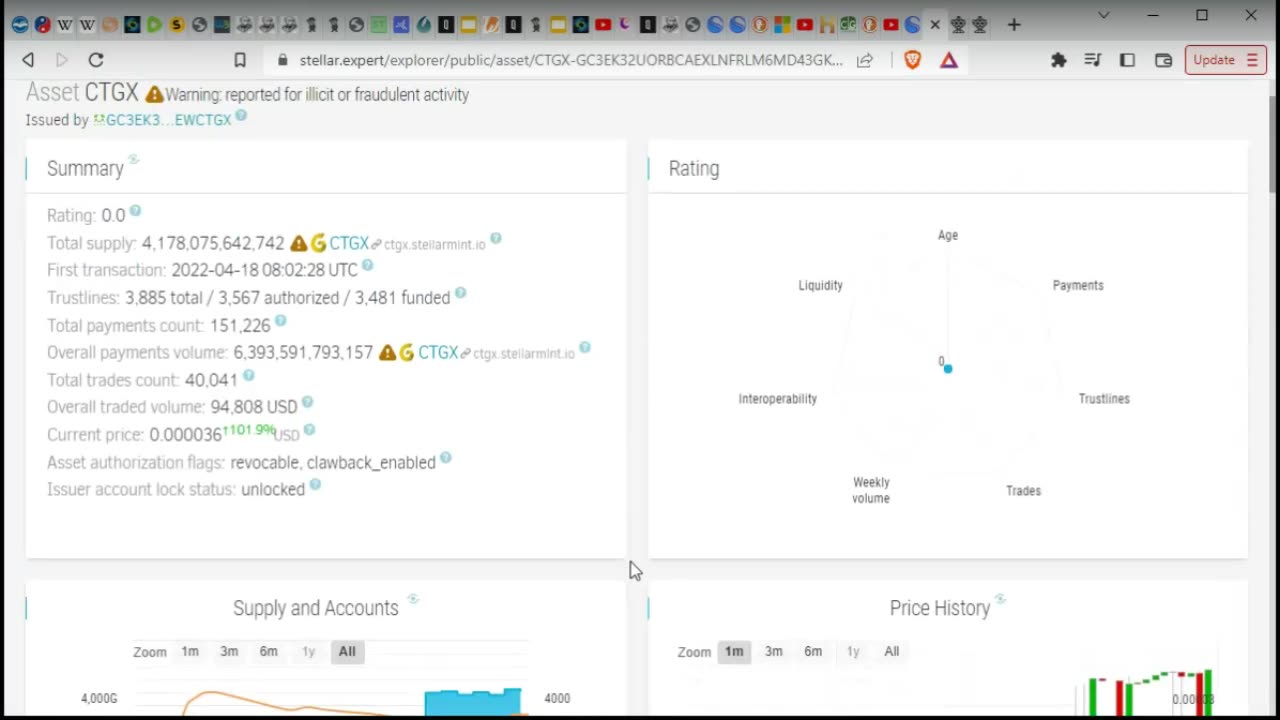Click the Liquidity label in the Rating chart
1280x720 pixels.
coord(820,285)
